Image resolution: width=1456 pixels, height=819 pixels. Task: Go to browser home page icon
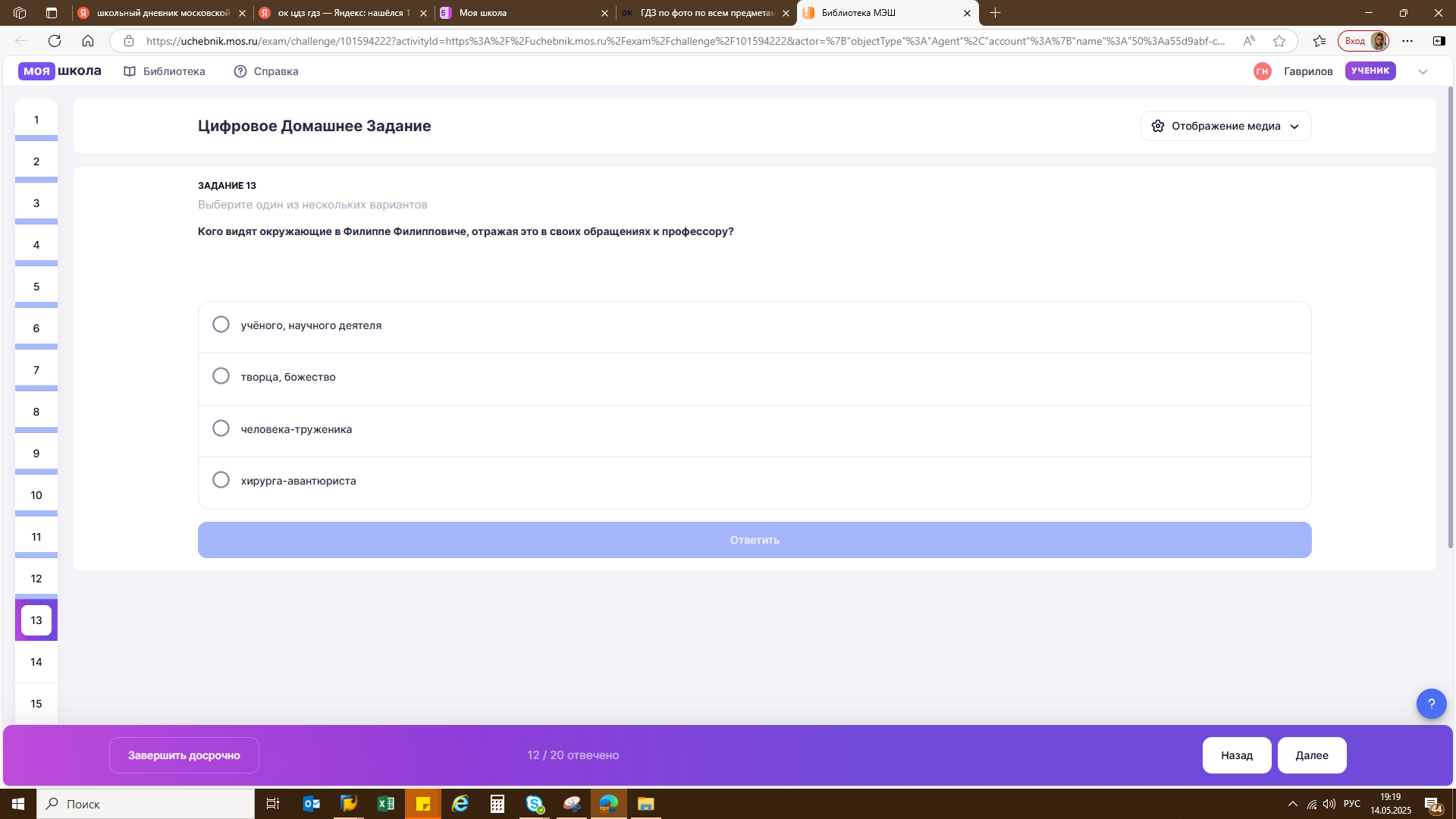pos(88,41)
